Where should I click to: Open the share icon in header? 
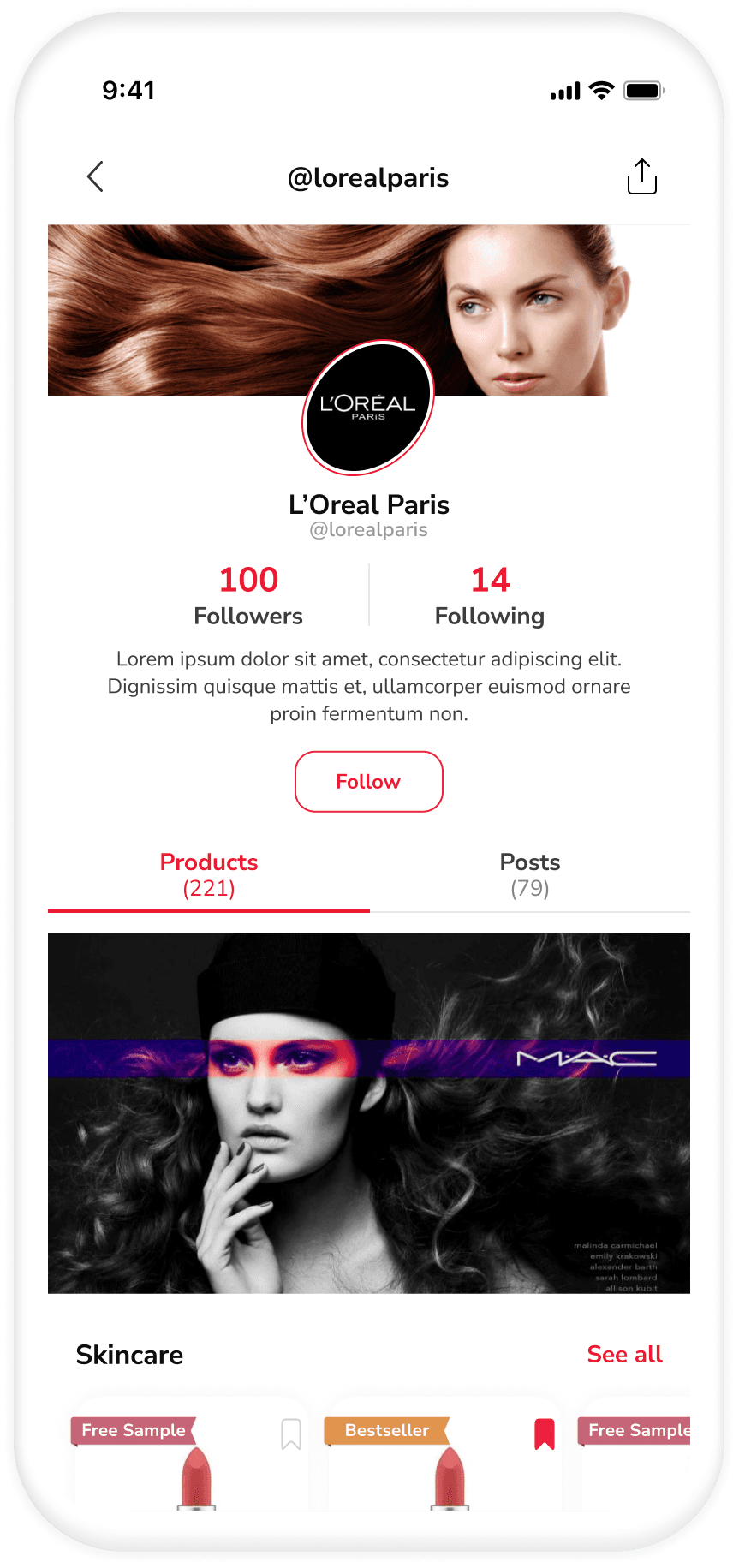click(641, 176)
